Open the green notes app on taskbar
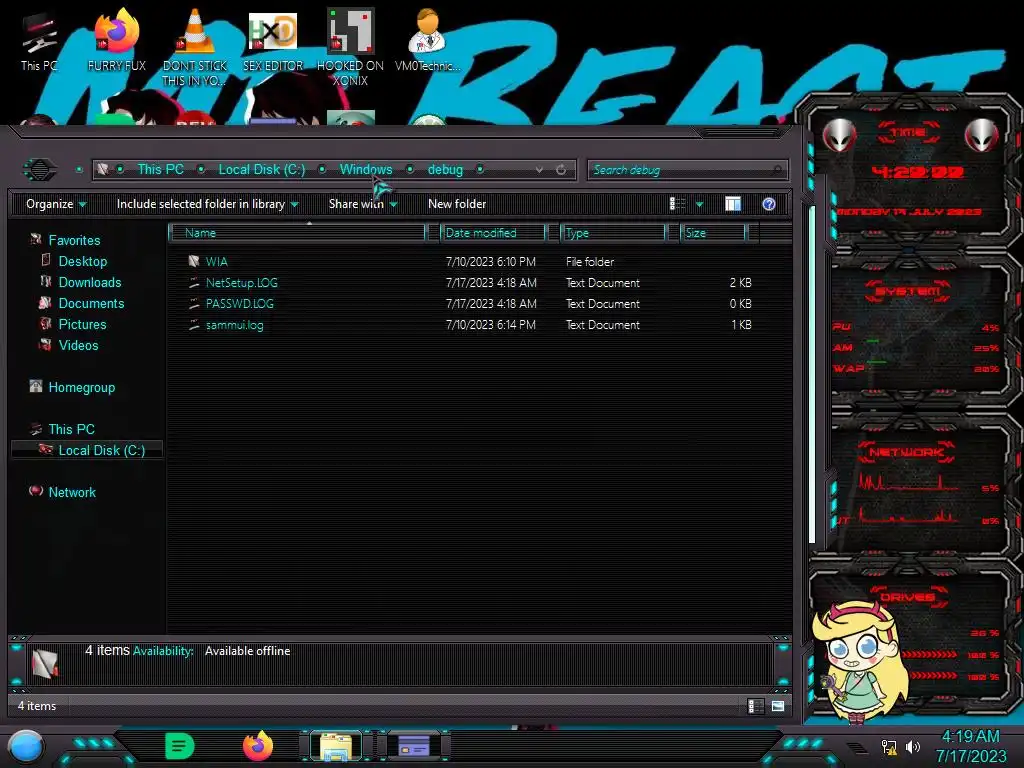1024x768 pixels. (180, 746)
